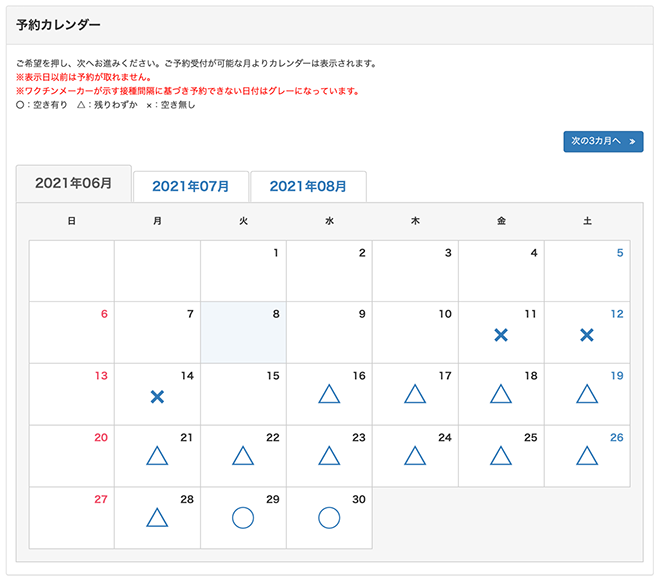The width and height of the screenshot is (660, 587).
Task: Pick the triangle icon on June 22
Action: pos(242,456)
